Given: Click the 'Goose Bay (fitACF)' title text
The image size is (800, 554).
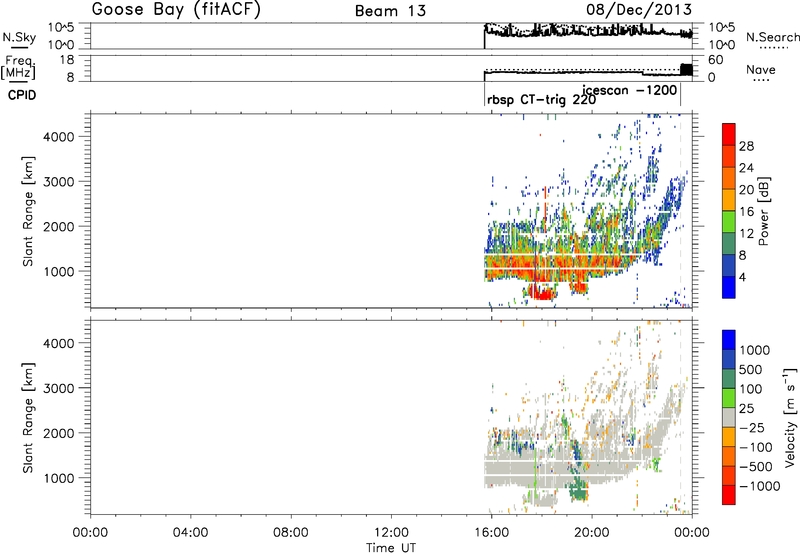Looking at the screenshot, I should point(176,10).
